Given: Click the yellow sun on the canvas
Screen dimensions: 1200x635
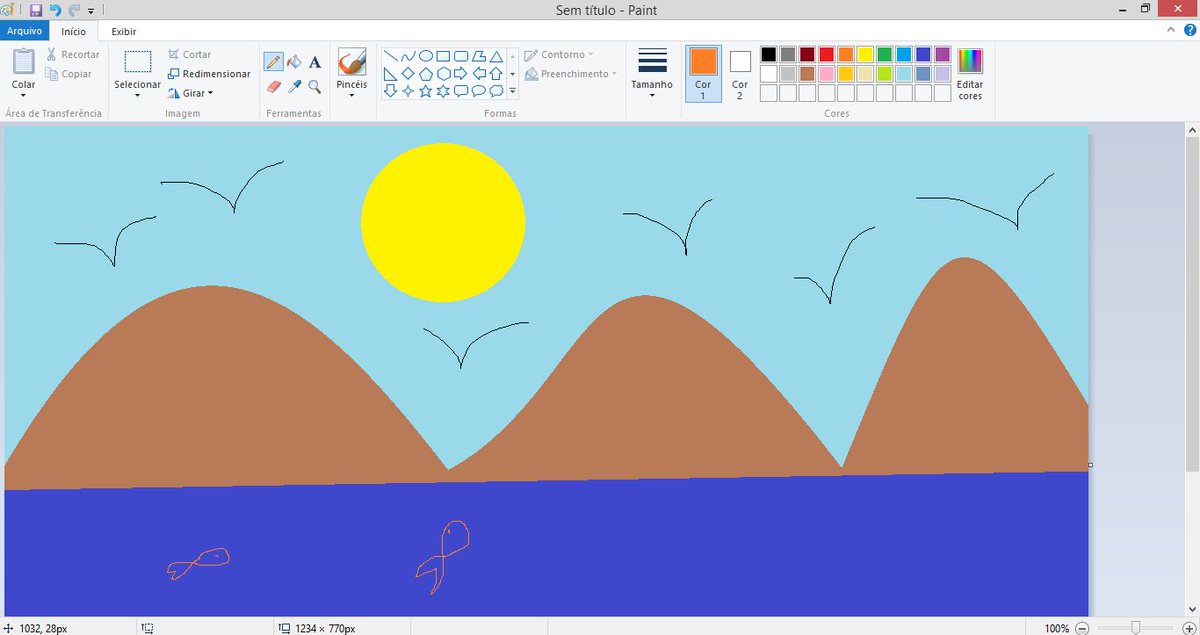Looking at the screenshot, I should click(443, 222).
